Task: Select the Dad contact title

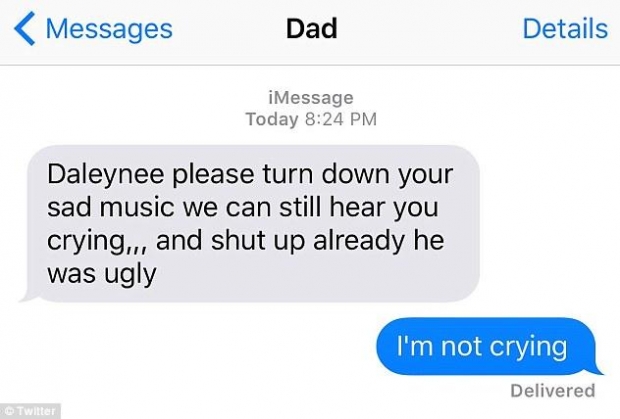Action: (x=312, y=29)
